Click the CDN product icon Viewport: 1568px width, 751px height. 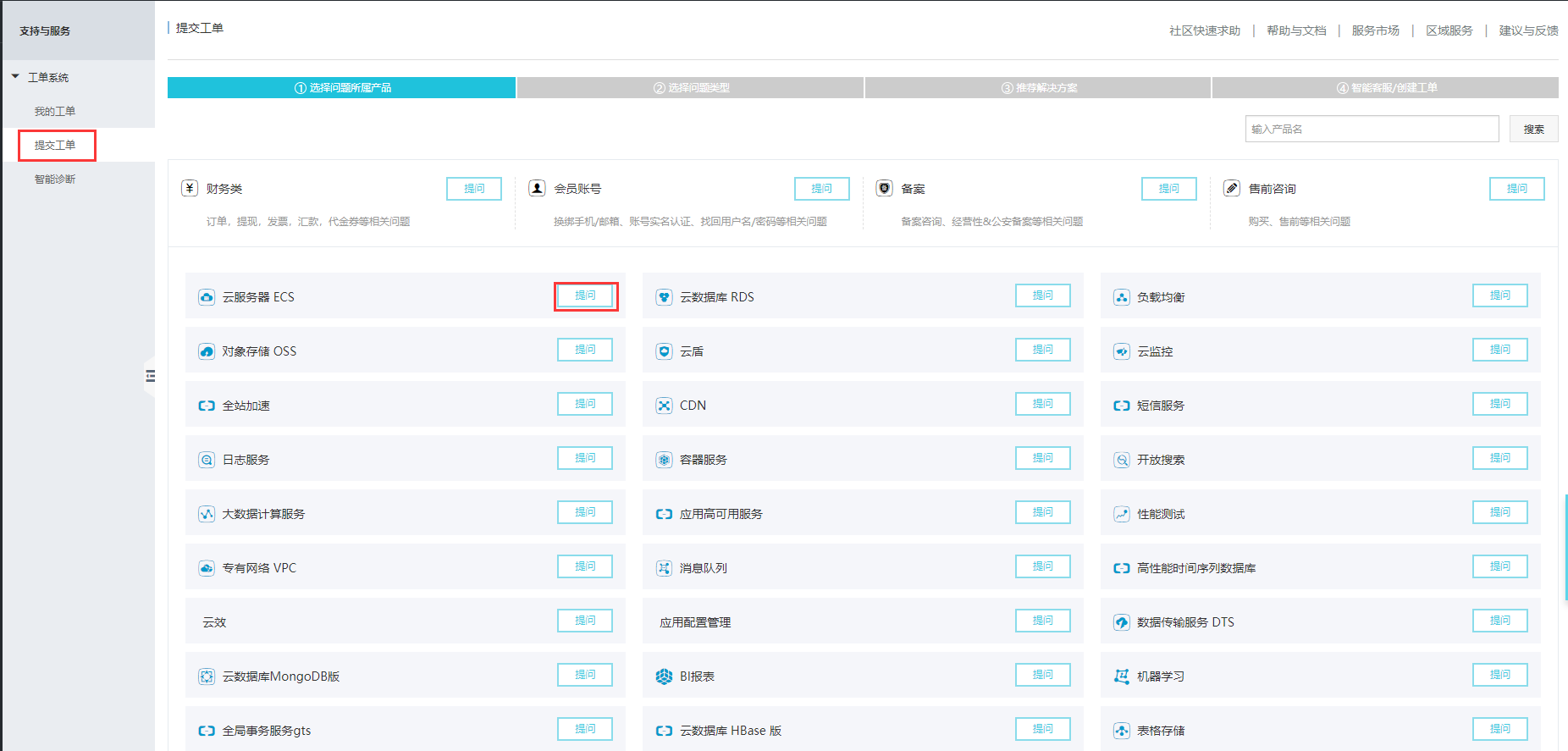click(x=665, y=406)
